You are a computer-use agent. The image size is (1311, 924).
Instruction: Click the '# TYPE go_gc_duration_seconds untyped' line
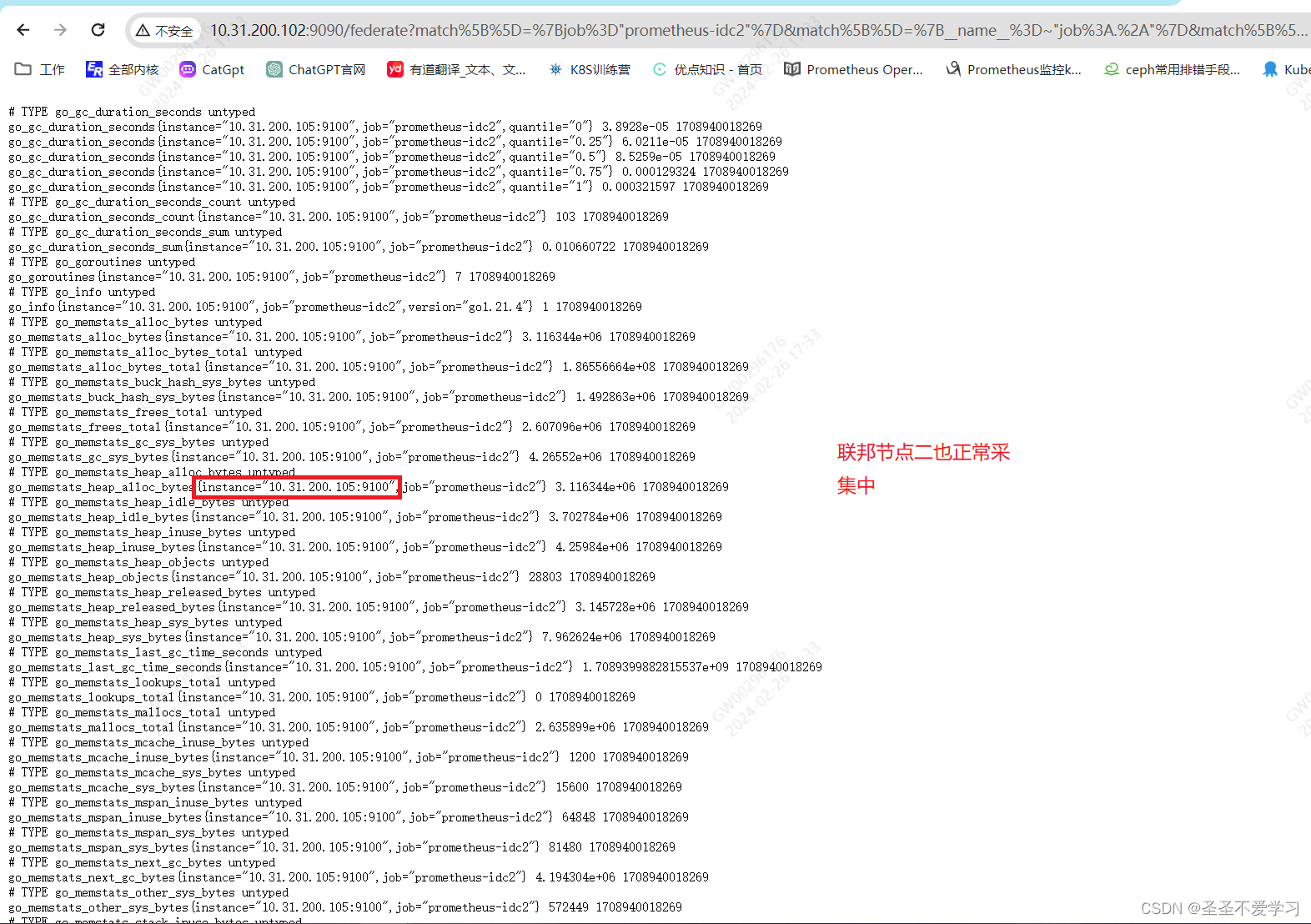pyautogui.click(x=132, y=112)
